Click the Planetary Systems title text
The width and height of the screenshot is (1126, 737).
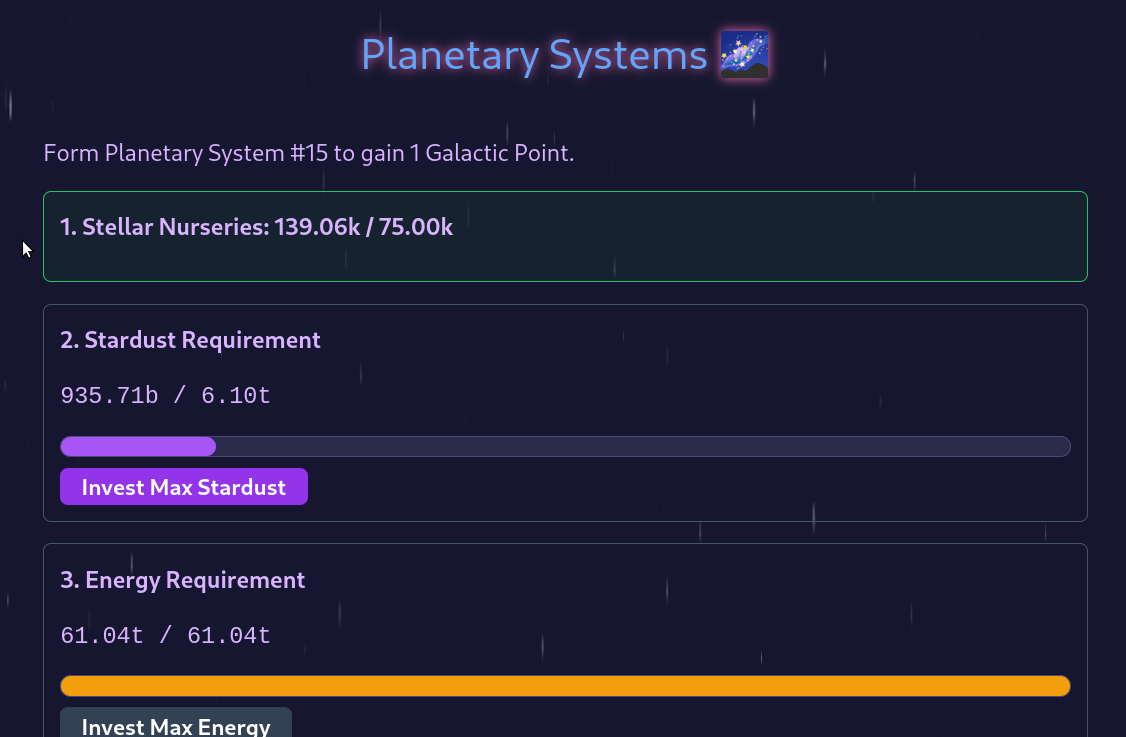(534, 55)
